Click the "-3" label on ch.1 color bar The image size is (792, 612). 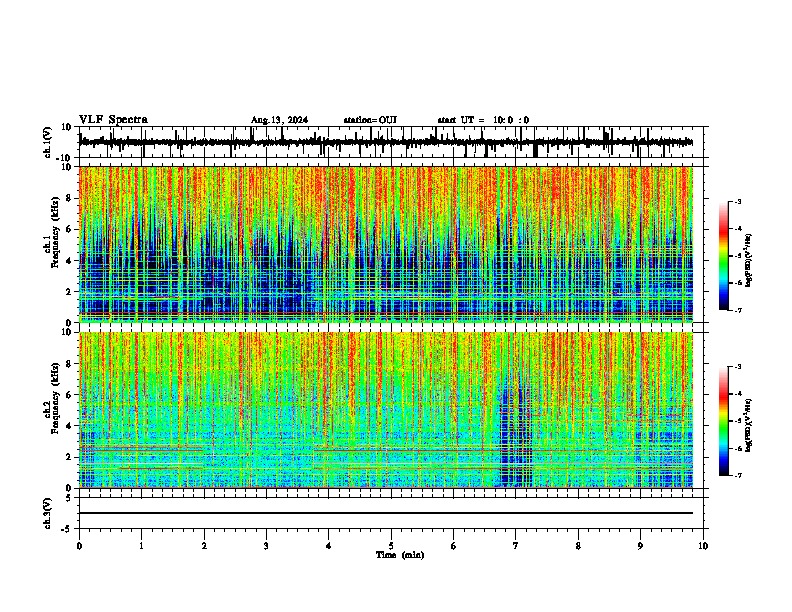738,202
